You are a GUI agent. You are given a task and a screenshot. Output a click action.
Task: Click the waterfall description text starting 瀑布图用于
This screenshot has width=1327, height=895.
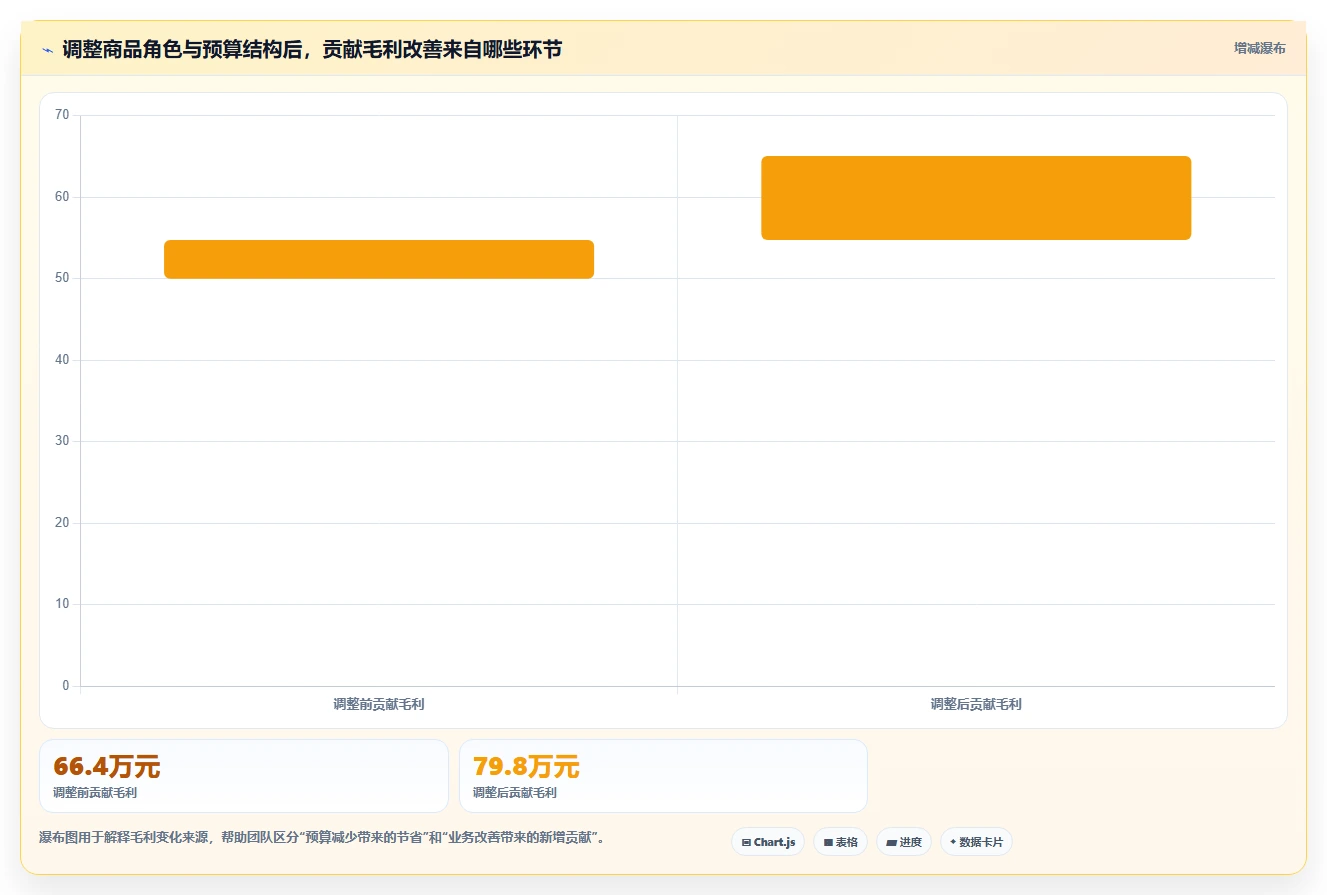click(x=322, y=838)
